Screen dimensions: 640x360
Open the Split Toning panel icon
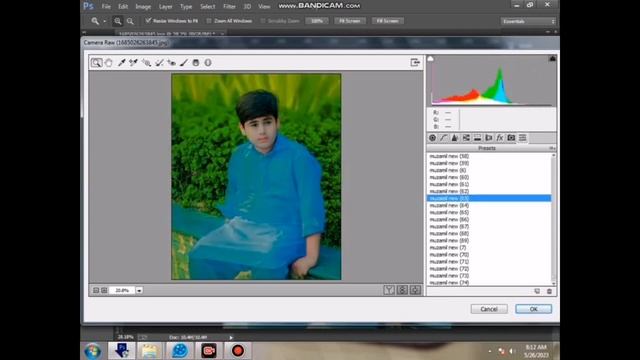click(x=477, y=138)
